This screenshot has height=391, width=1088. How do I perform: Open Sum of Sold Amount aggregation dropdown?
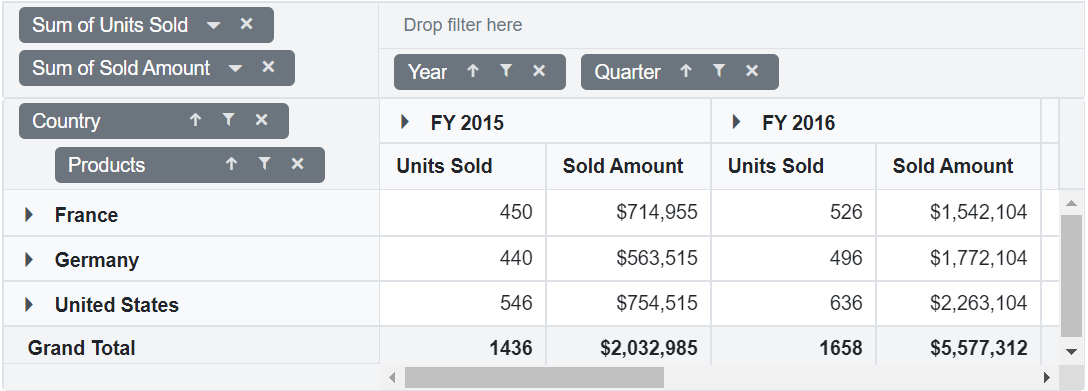click(235, 69)
